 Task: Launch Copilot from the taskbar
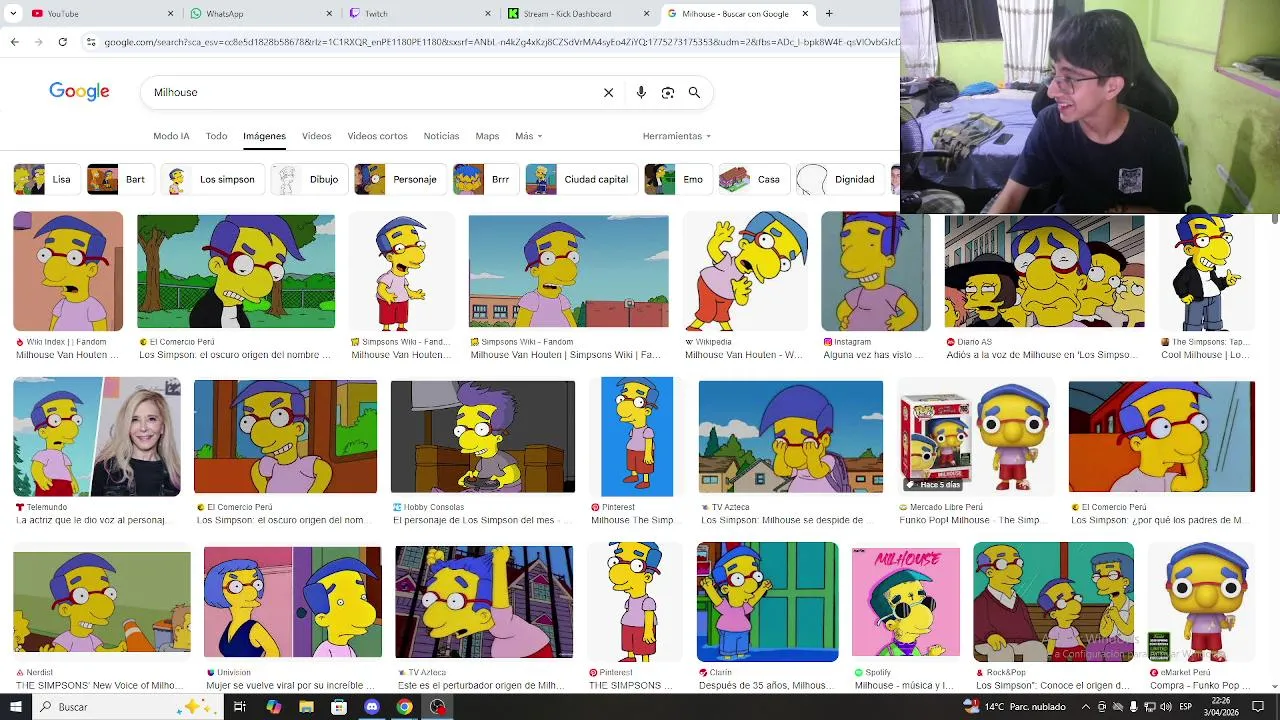(273, 707)
